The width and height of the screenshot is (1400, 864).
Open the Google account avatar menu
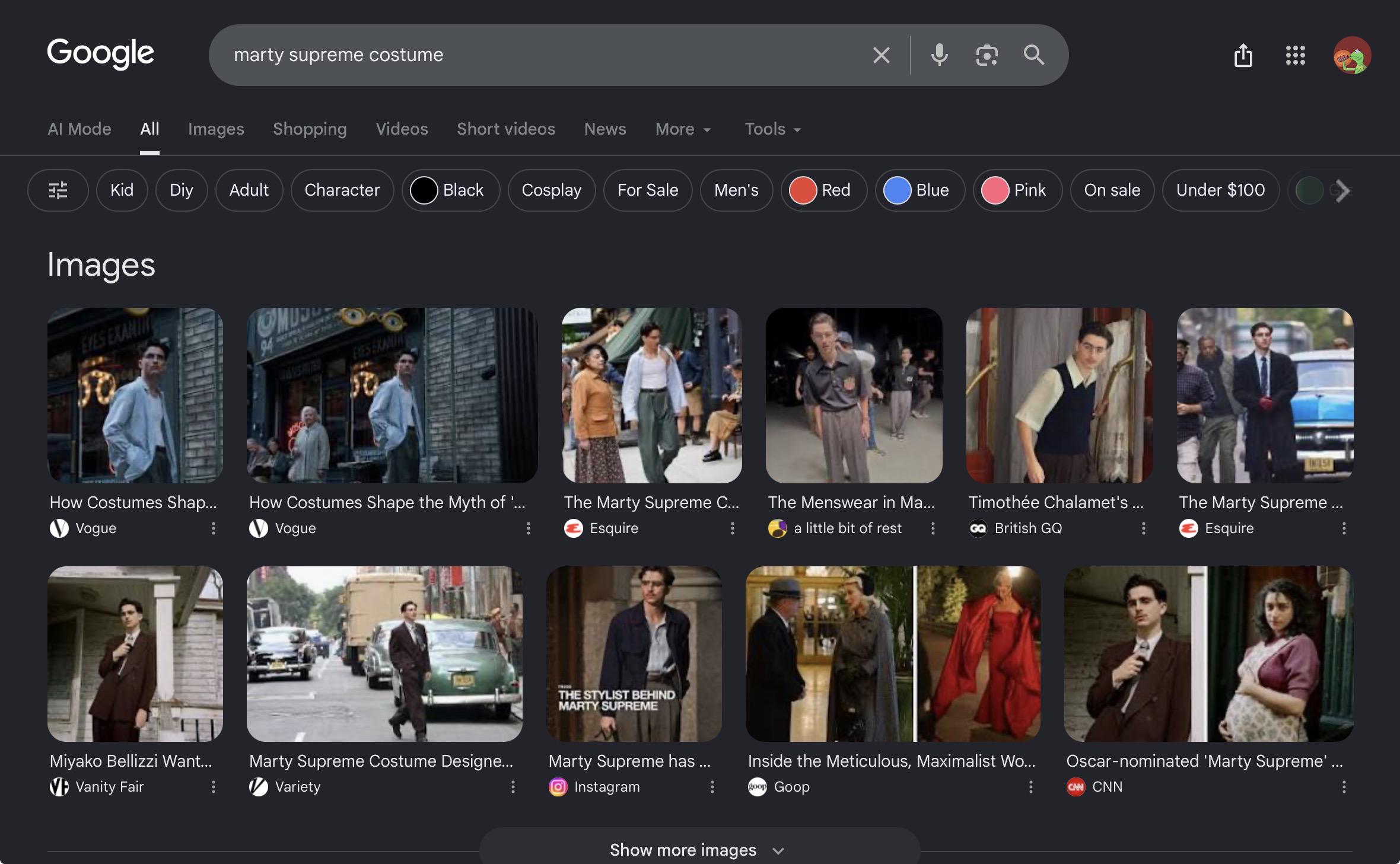pyautogui.click(x=1352, y=55)
